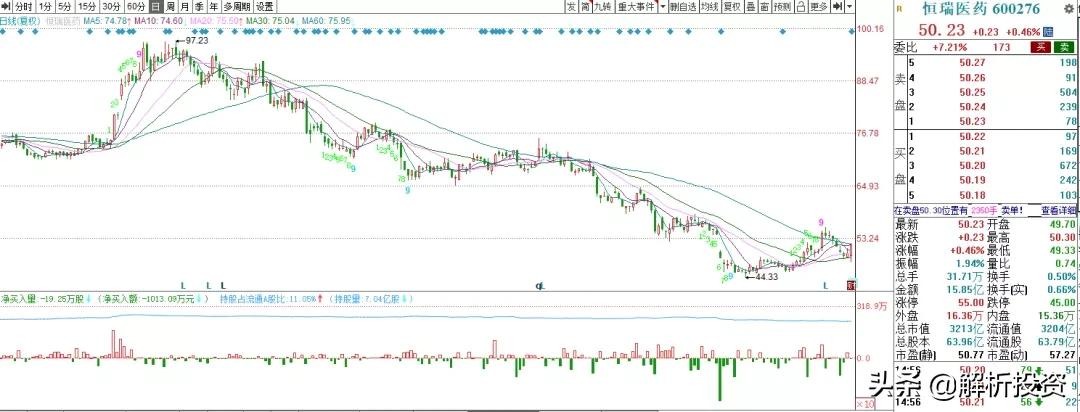Click the 简 toolbar button
Viewport: 1080px width, 412px height.
585,6
